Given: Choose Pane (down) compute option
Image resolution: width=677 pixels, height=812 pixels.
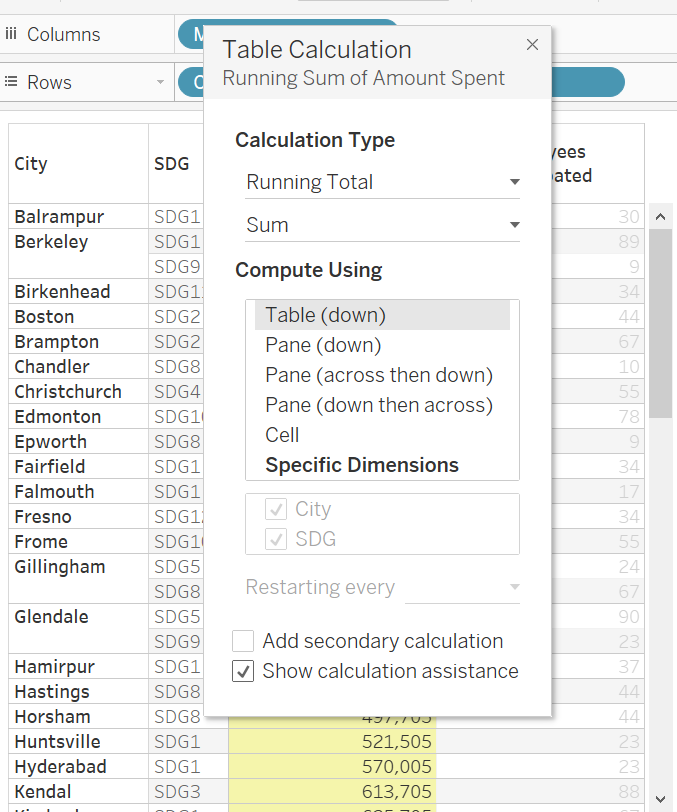Looking at the screenshot, I should (323, 345).
